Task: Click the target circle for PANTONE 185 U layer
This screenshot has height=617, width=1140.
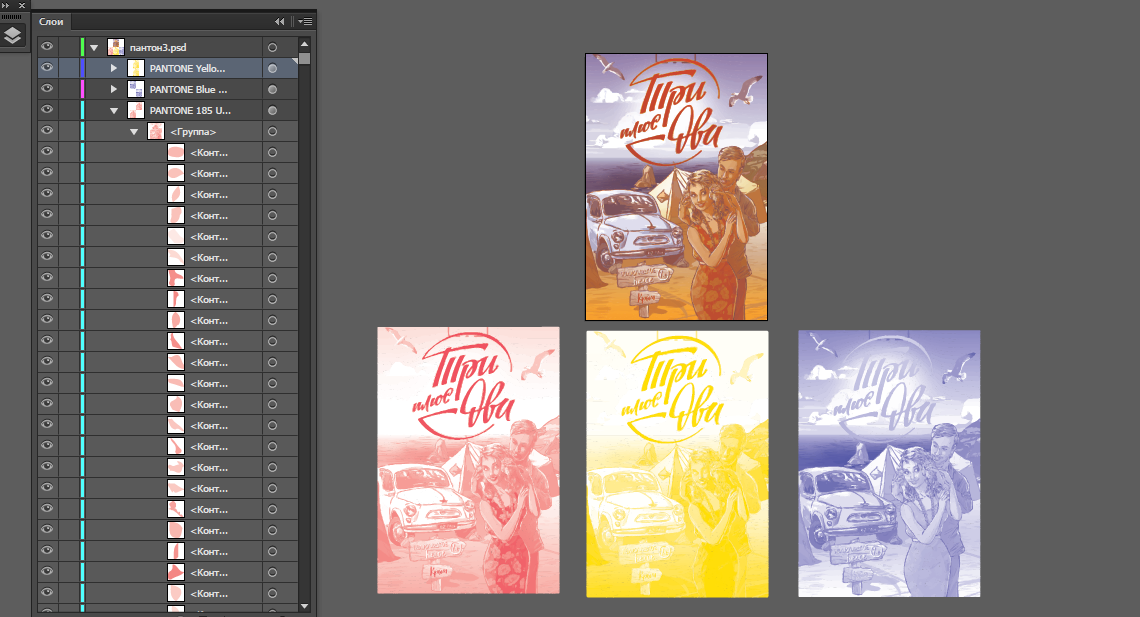Action: coord(273,110)
